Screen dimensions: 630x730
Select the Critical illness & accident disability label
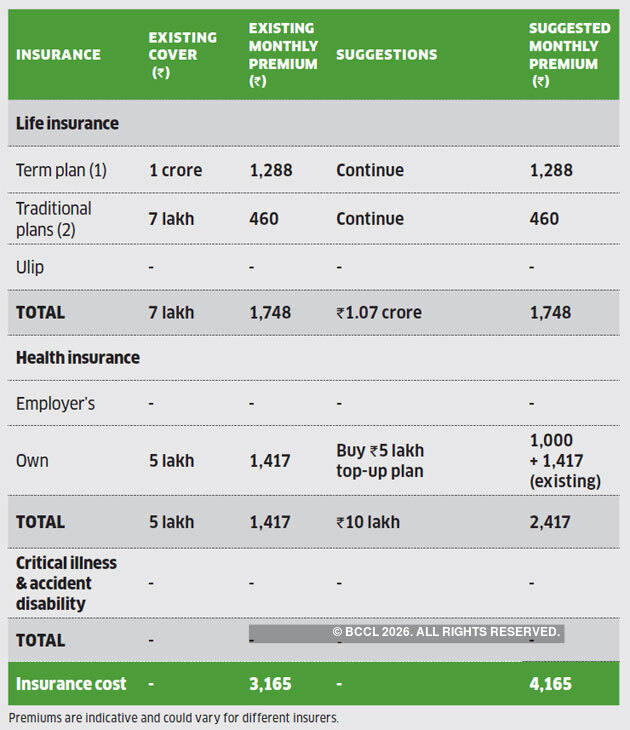pyautogui.click(x=66, y=583)
